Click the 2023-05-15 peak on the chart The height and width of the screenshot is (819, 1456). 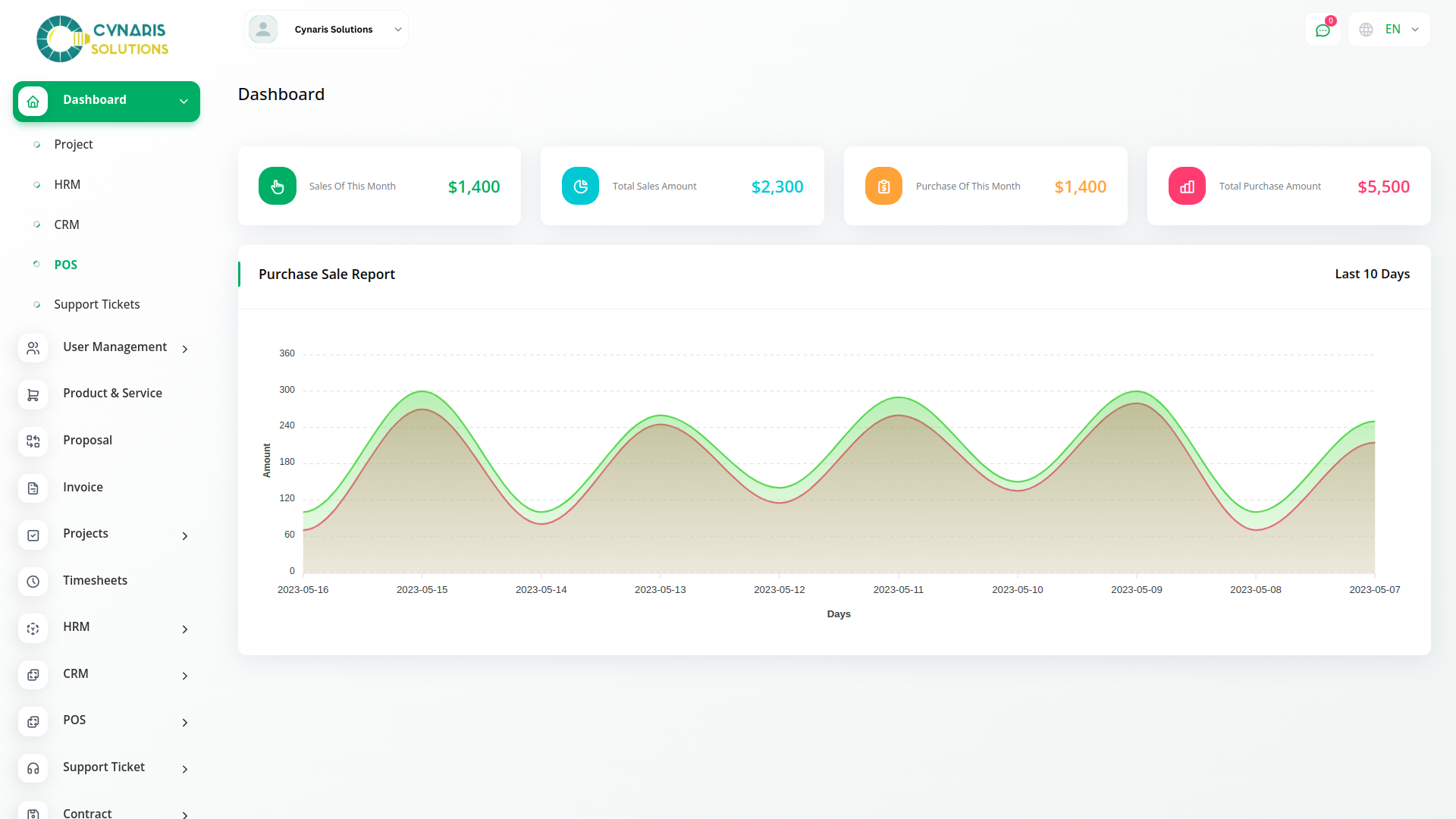pyautogui.click(x=422, y=392)
